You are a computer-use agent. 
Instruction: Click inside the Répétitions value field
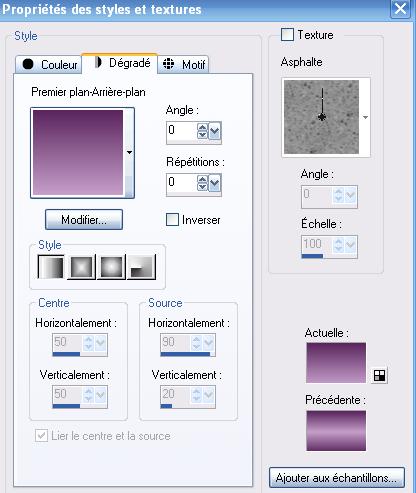click(x=181, y=182)
